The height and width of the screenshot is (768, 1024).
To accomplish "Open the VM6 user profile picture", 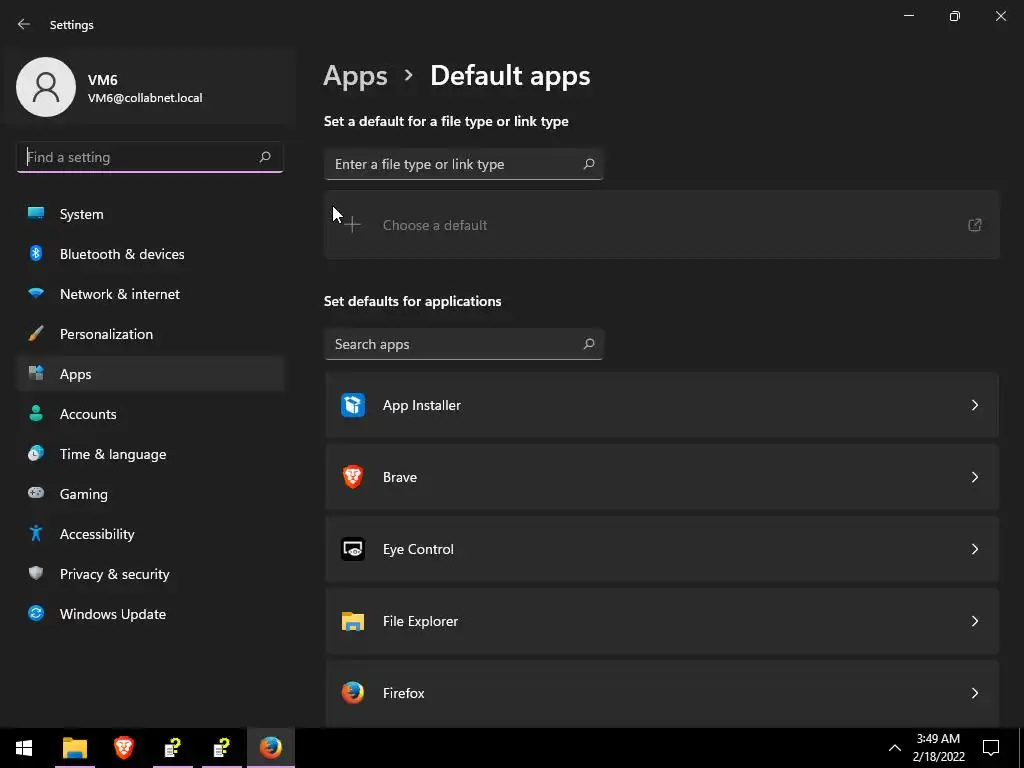I will (x=46, y=87).
